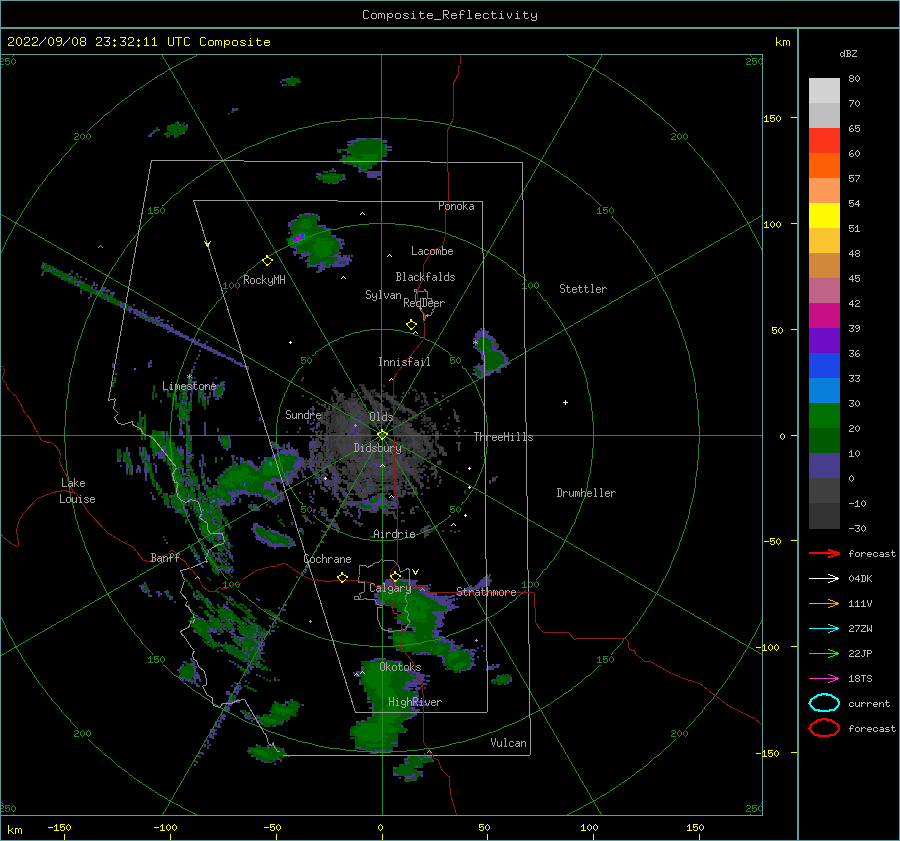Click the ThreeHills label
This screenshot has height=841, width=900.
tap(503, 437)
